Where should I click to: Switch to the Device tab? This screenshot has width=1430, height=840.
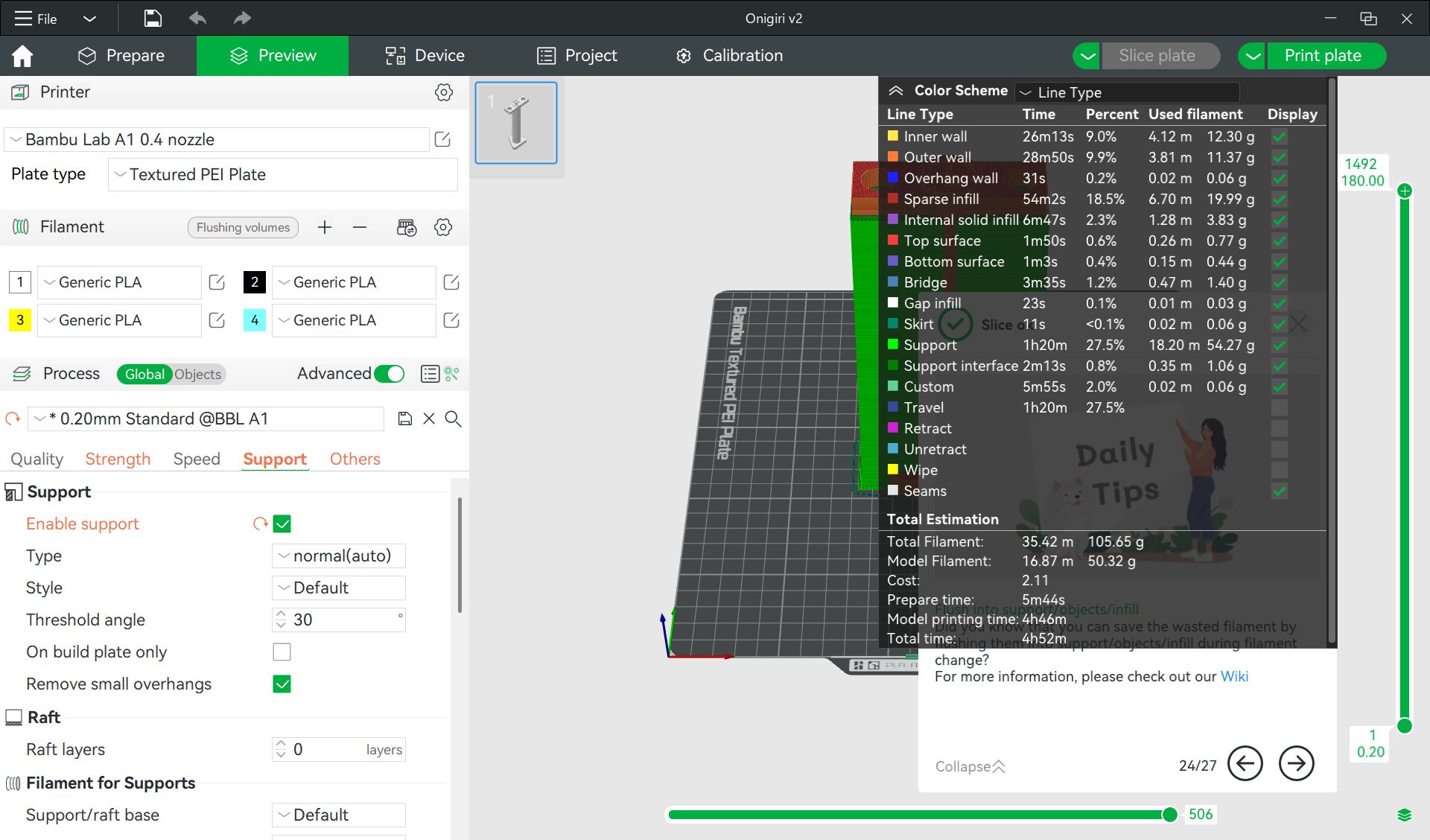425,56
